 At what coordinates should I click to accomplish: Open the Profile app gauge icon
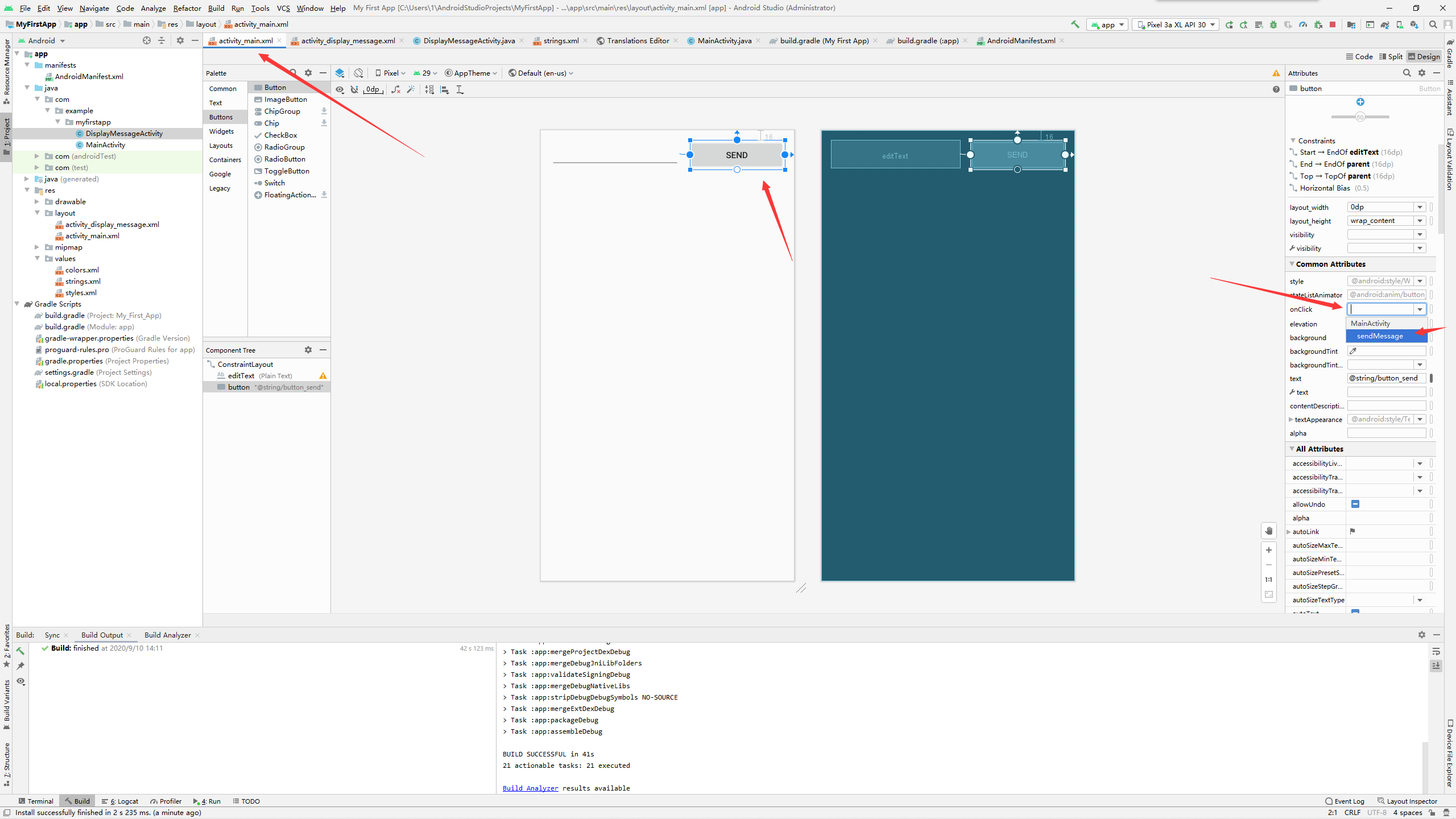click(x=1303, y=24)
